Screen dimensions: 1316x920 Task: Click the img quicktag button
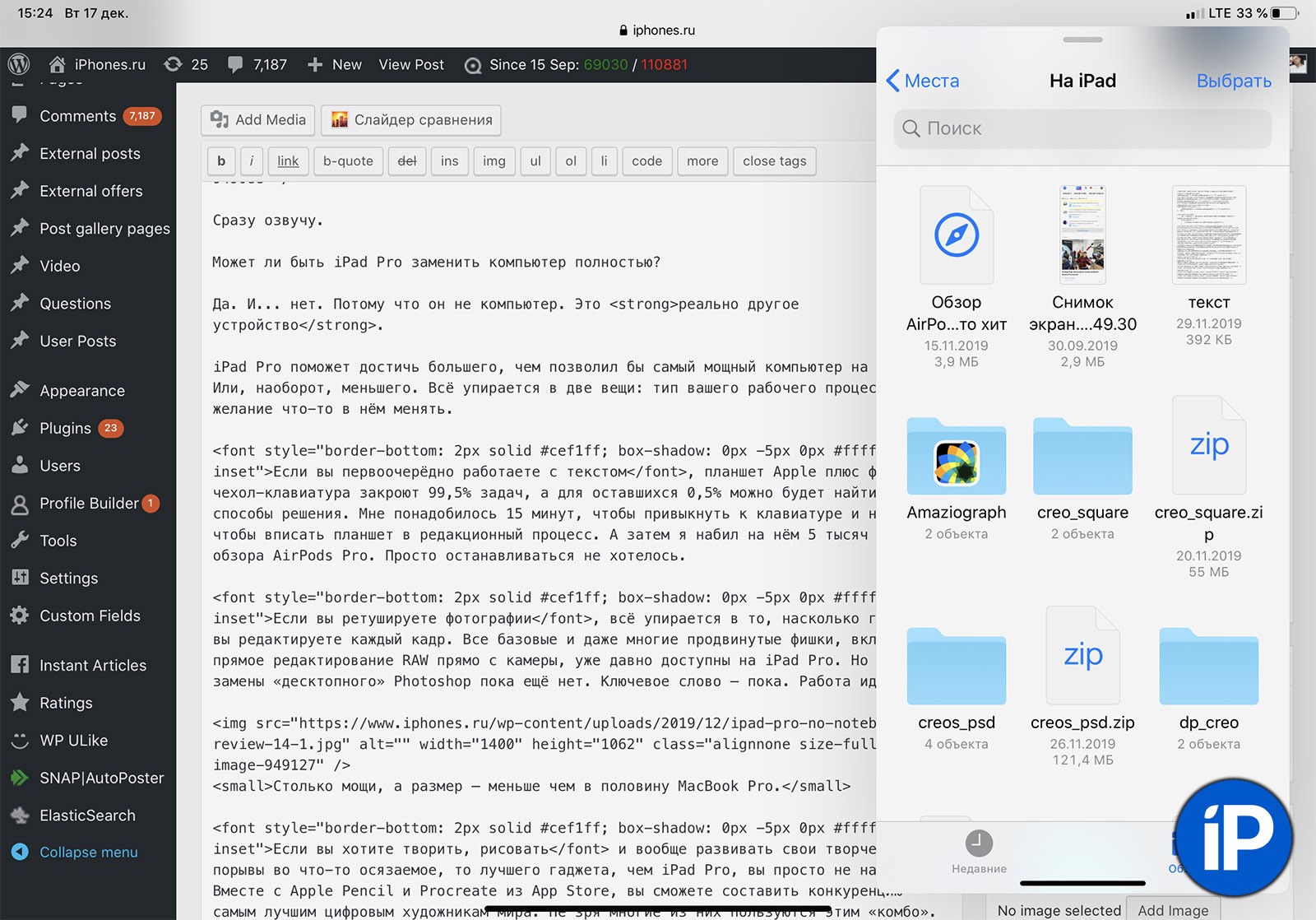[x=494, y=161]
